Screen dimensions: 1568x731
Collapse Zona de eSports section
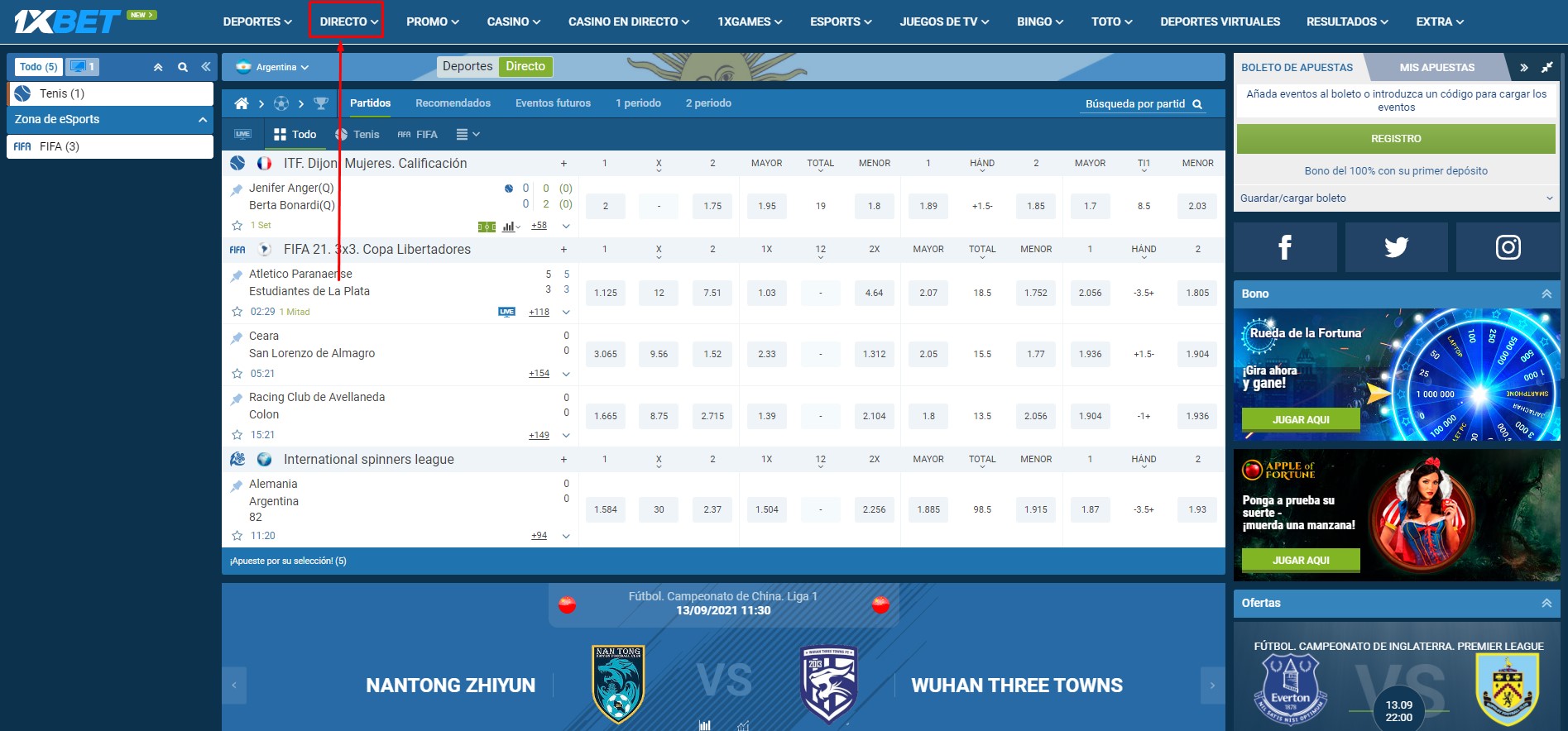click(203, 120)
